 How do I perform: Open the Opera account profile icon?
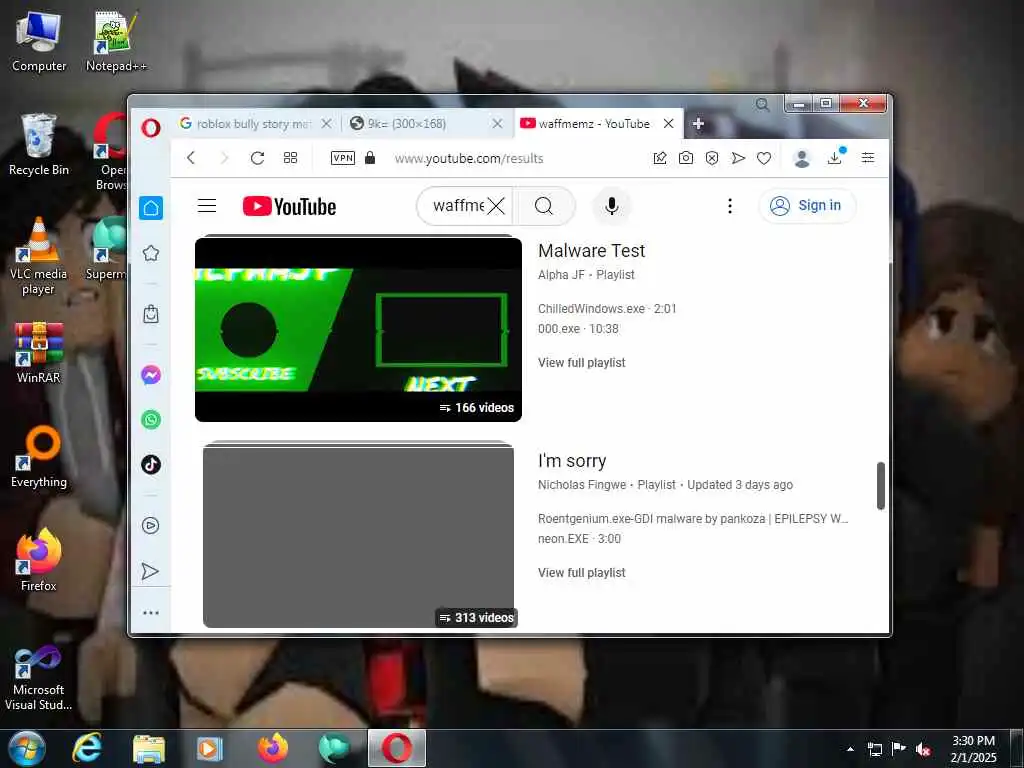coord(802,158)
